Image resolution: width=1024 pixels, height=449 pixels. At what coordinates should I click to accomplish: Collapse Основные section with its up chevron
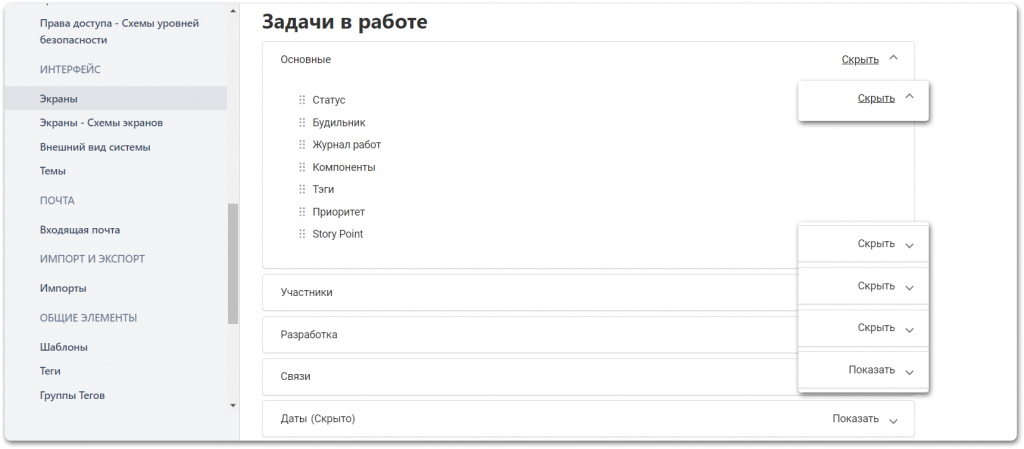pyautogui.click(x=894, y=59)
